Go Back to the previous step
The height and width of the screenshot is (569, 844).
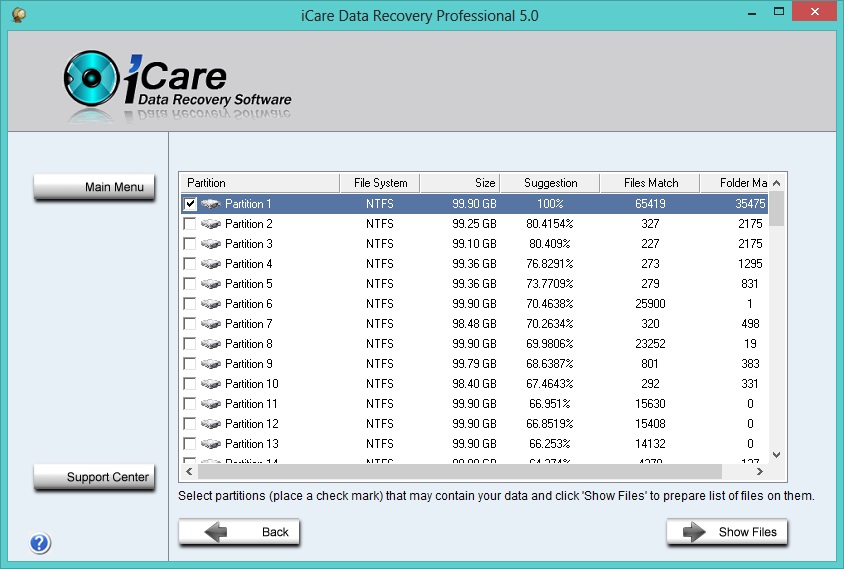tap(239, 532)
